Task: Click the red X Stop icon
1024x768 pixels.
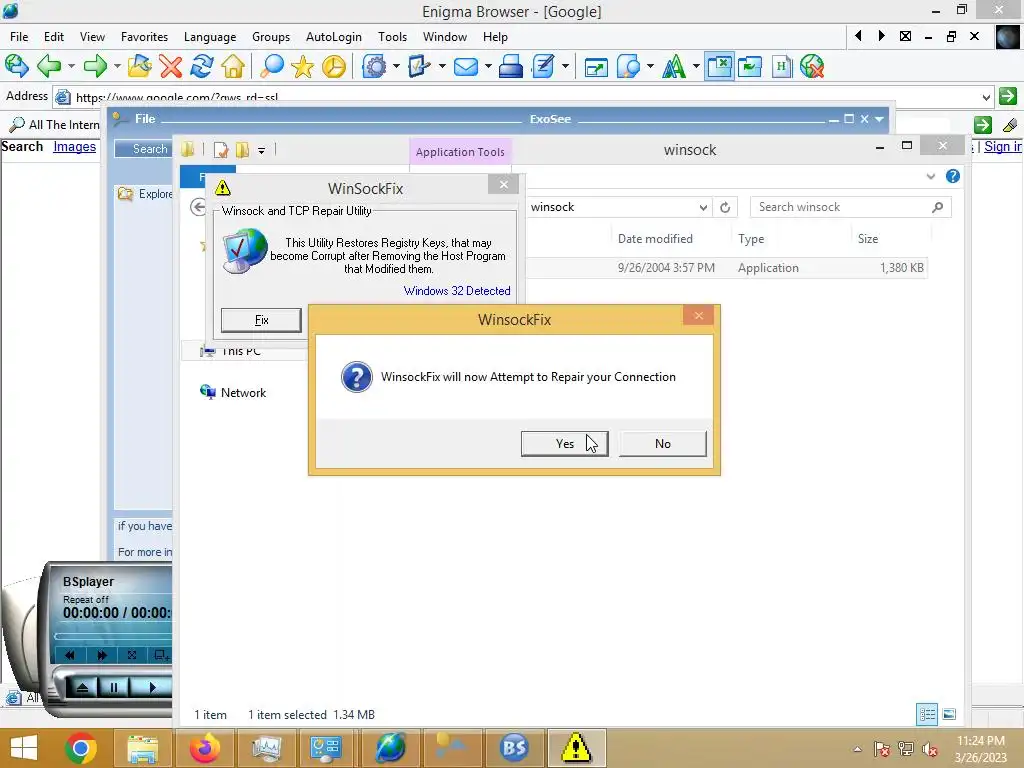Action: (170, 66)
